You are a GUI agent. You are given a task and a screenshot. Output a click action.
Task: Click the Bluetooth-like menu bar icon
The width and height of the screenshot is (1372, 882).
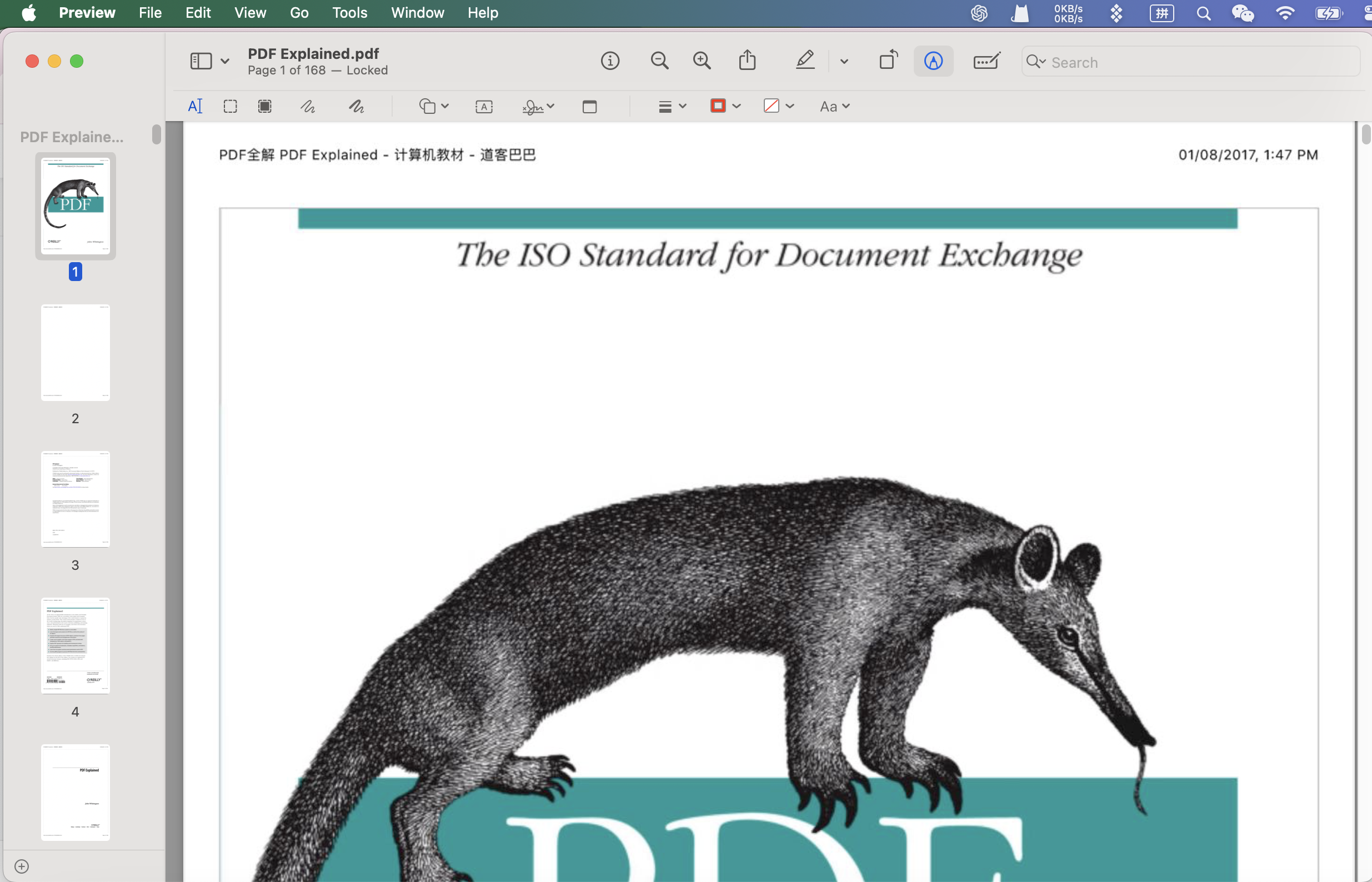pos(1116,13)
